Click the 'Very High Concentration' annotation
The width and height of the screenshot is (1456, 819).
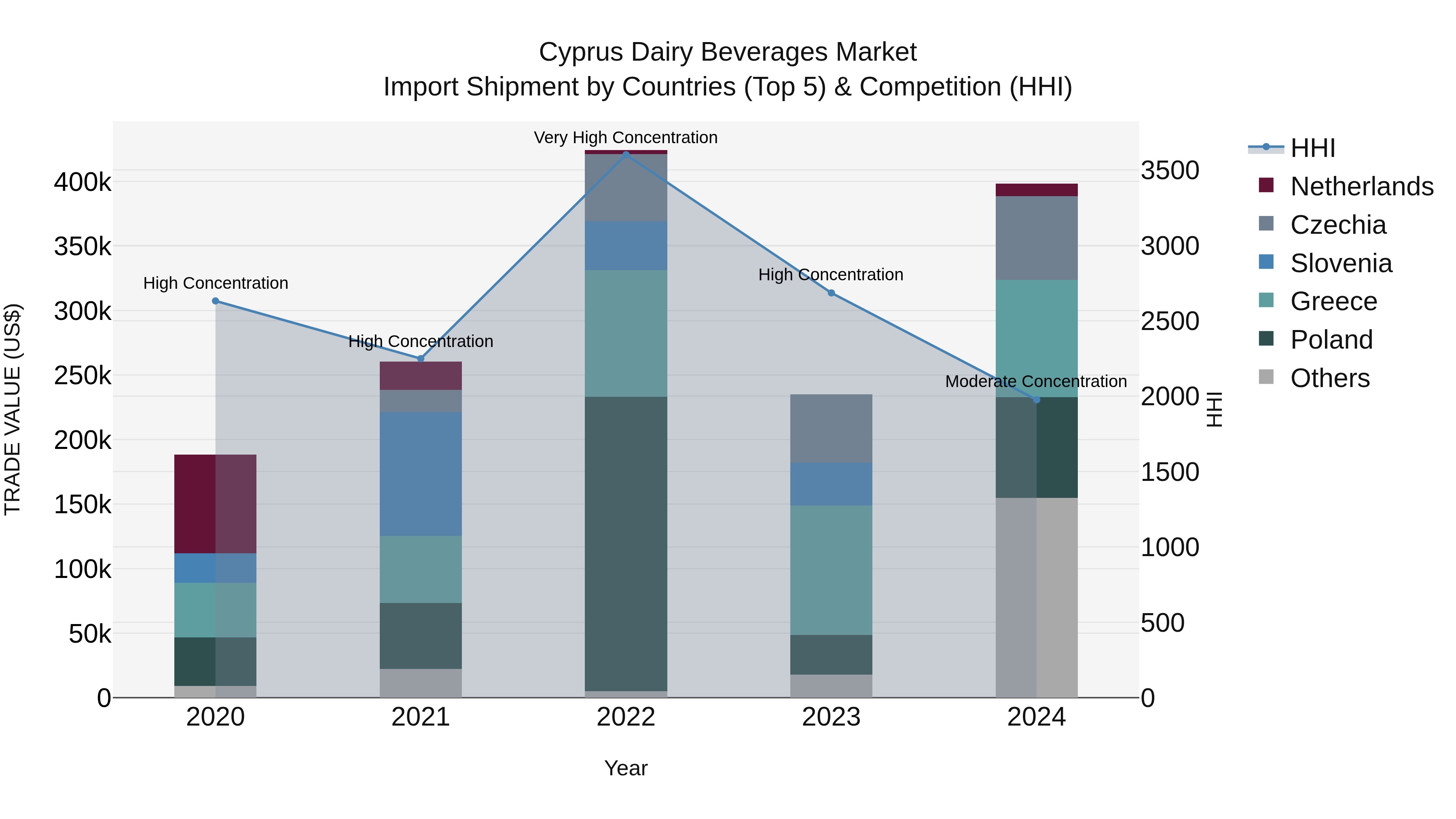pos(626,138)
